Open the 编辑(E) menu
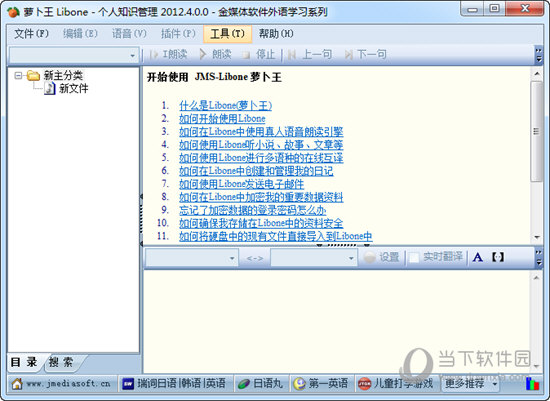The width and height of the screenshot is (550, 401). [x=80, y=34]
